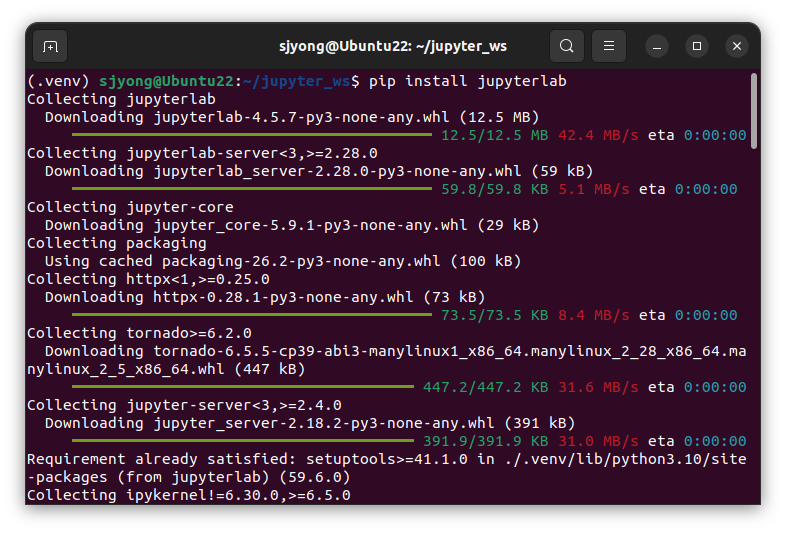Close the terminal window
Viewport: 786px width, 533px height.
(x=737, y=46)
